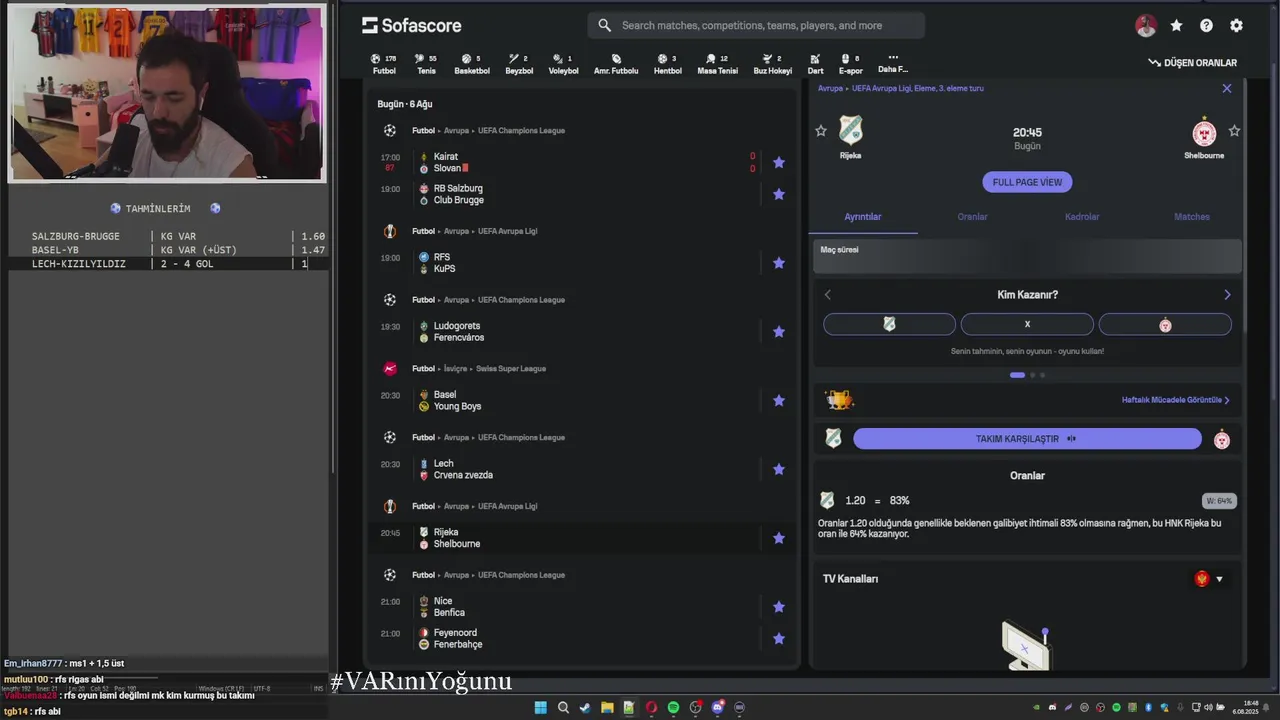Open the Buz Hokeyi category
Image resolution: width=1280 pixels, height=720 pixels.
772,64
